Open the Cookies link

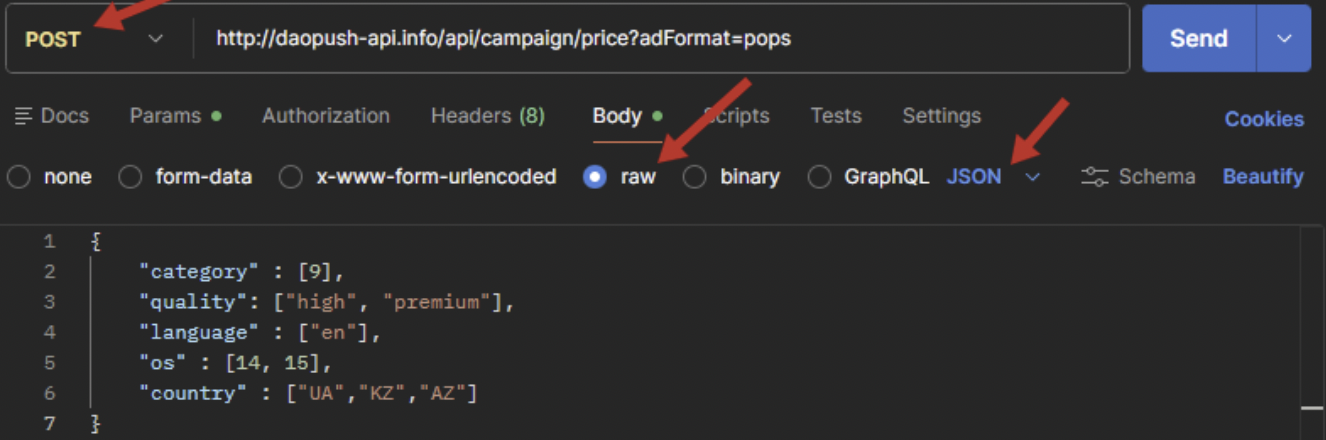1264,119
